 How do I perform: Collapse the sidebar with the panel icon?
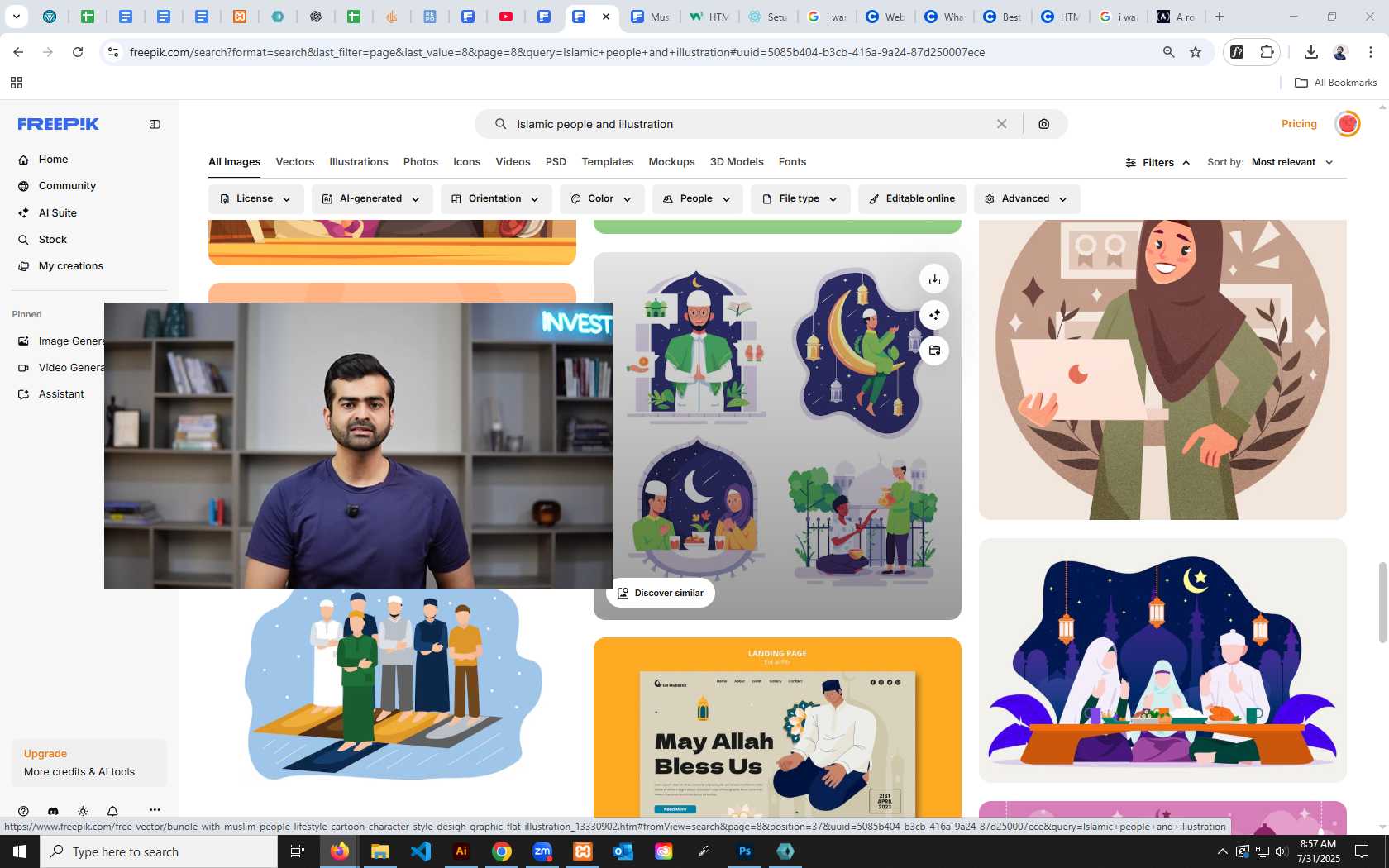[155, 124]
